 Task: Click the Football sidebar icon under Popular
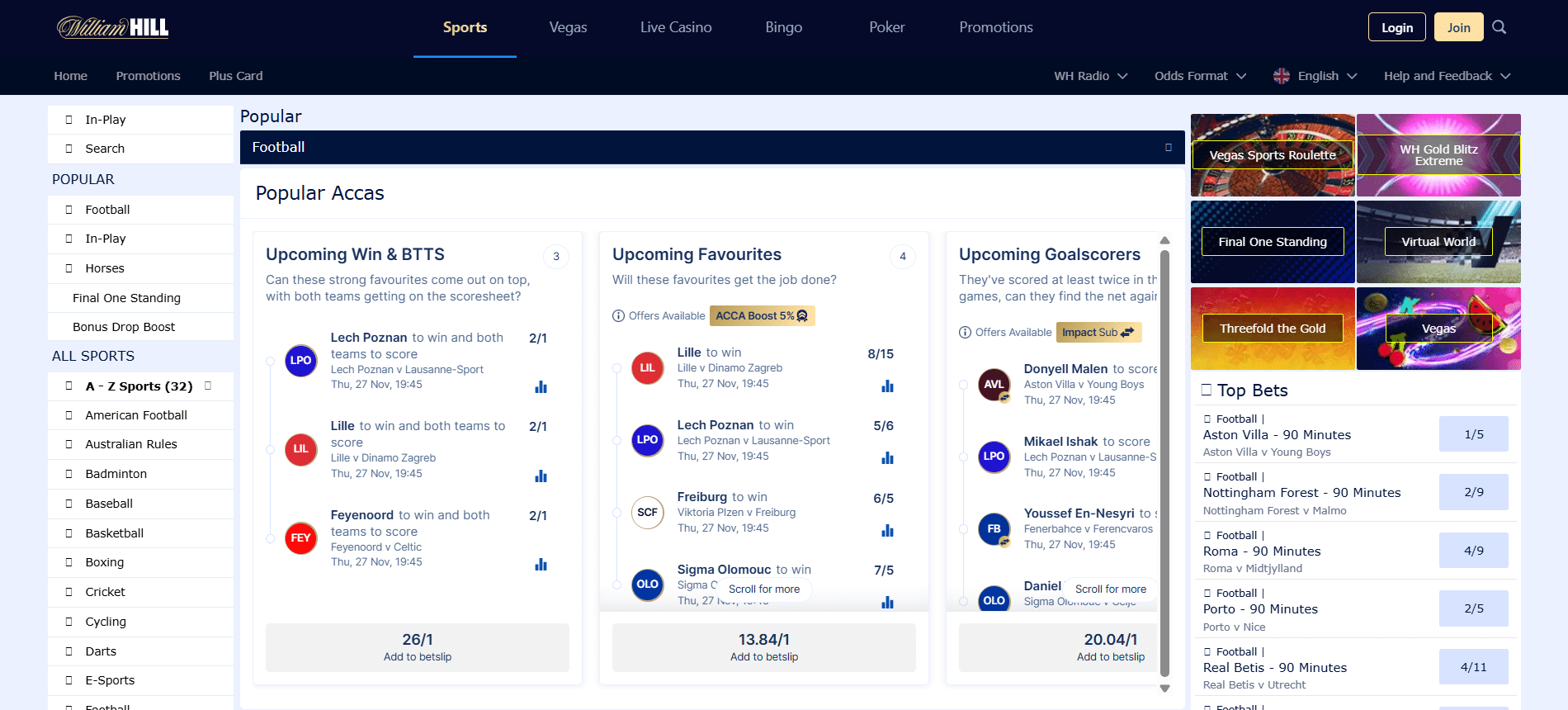(x=69, y=210)
